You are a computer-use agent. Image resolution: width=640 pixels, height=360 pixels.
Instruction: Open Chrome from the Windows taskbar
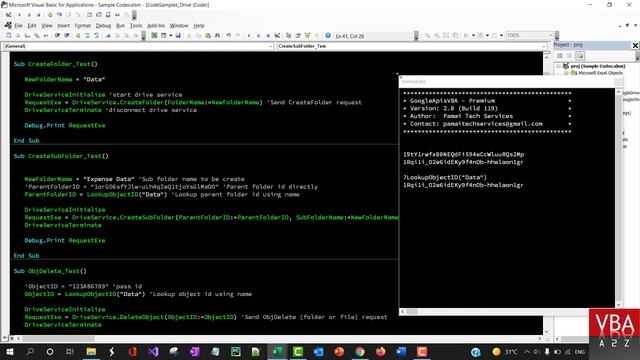360,351
